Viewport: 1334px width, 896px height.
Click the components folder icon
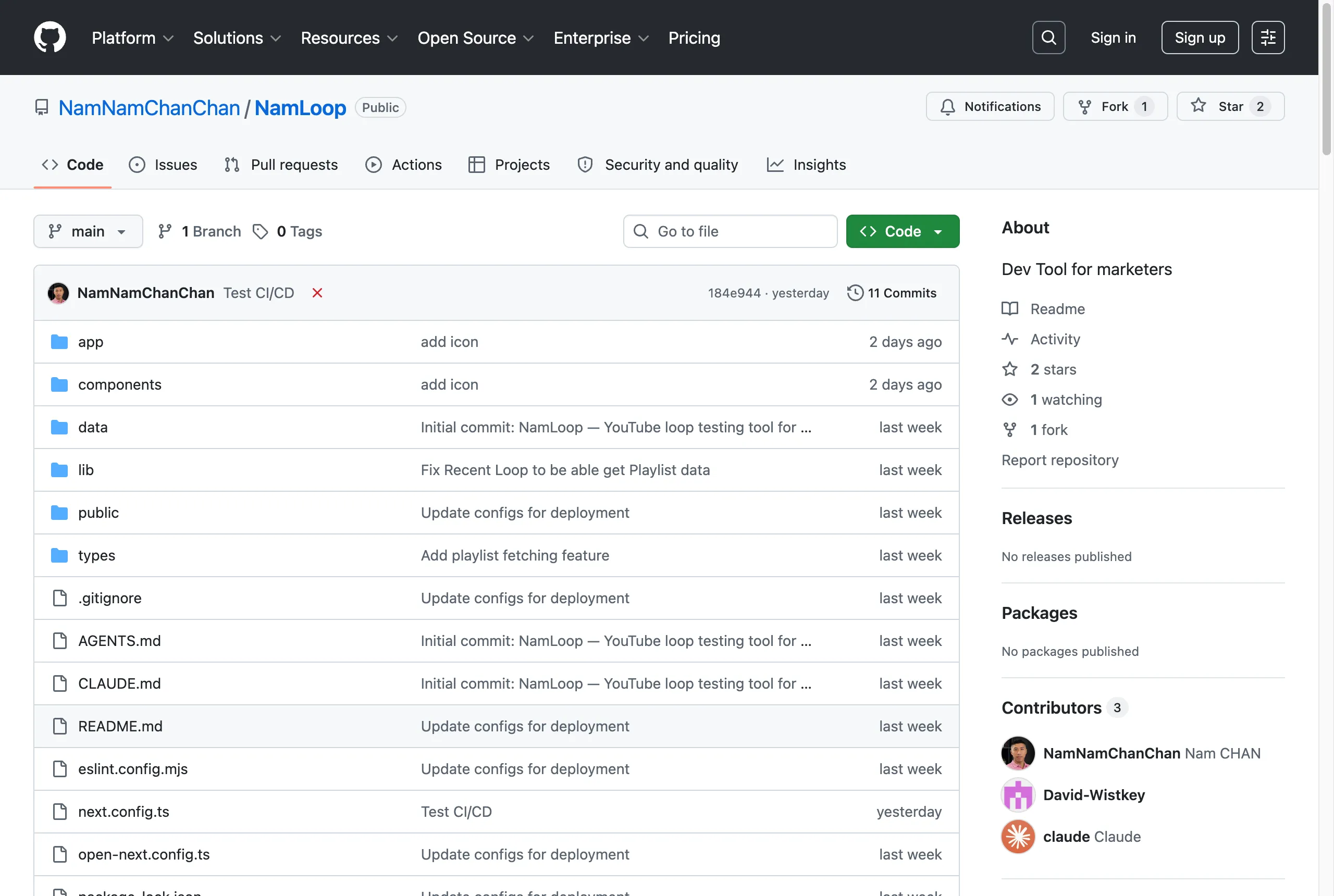tap(59, 384)
